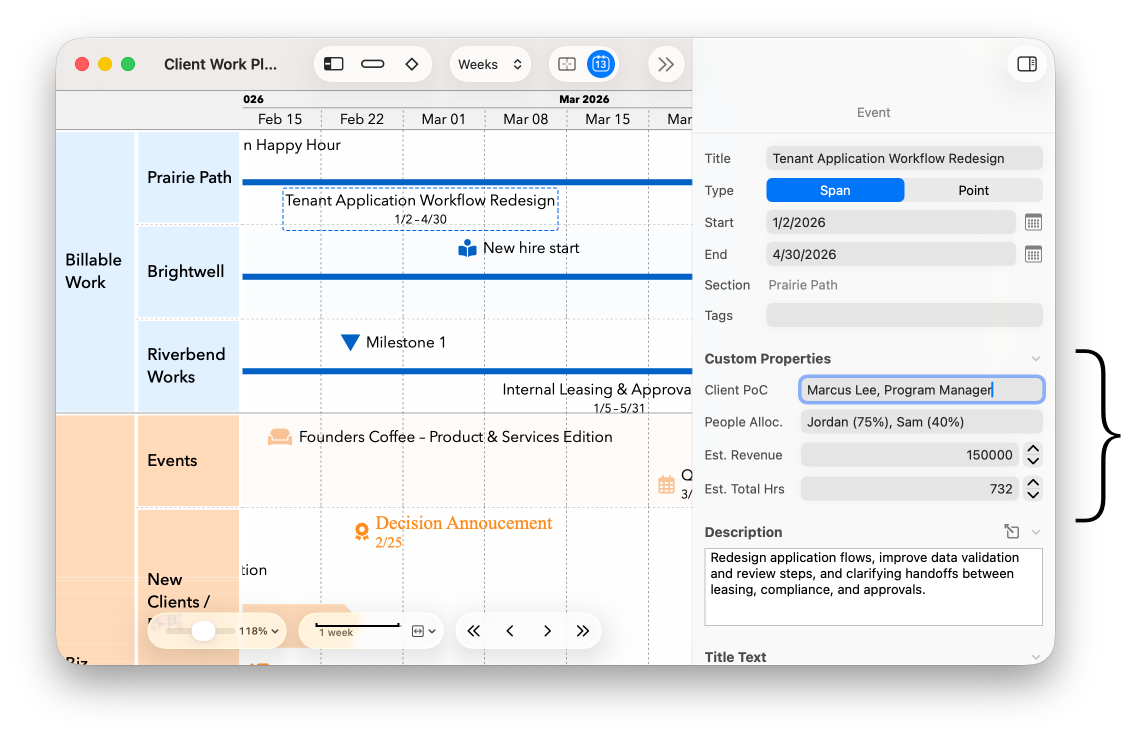Select the point (diamond) shape icon
This screenshot has width=1138, height=738.
tap(411, 63)
